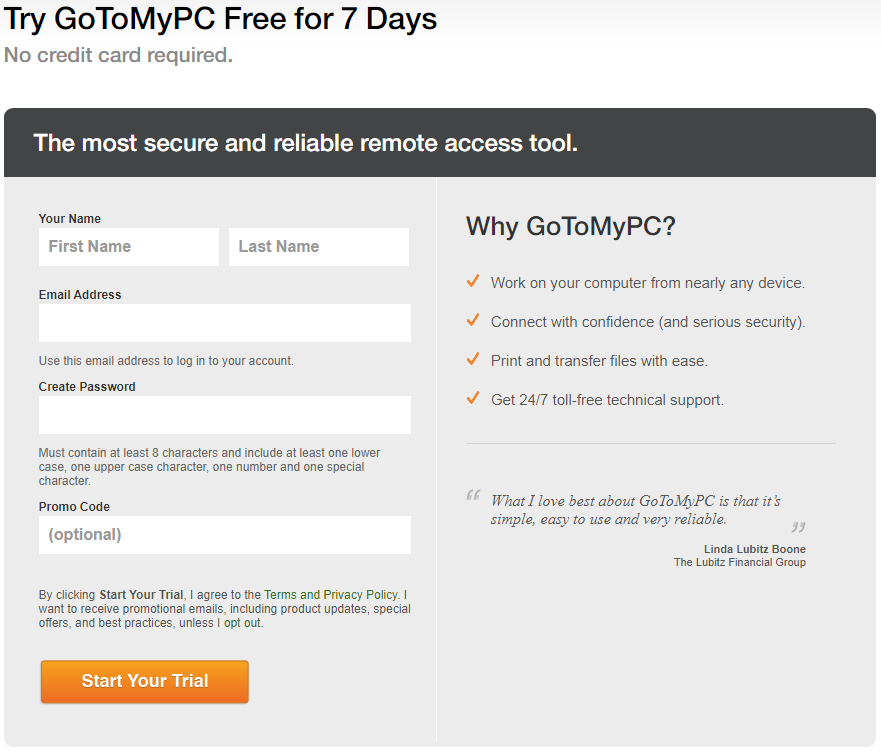Click the Linda Lubitz Boone testimonial name

(755, 549)
